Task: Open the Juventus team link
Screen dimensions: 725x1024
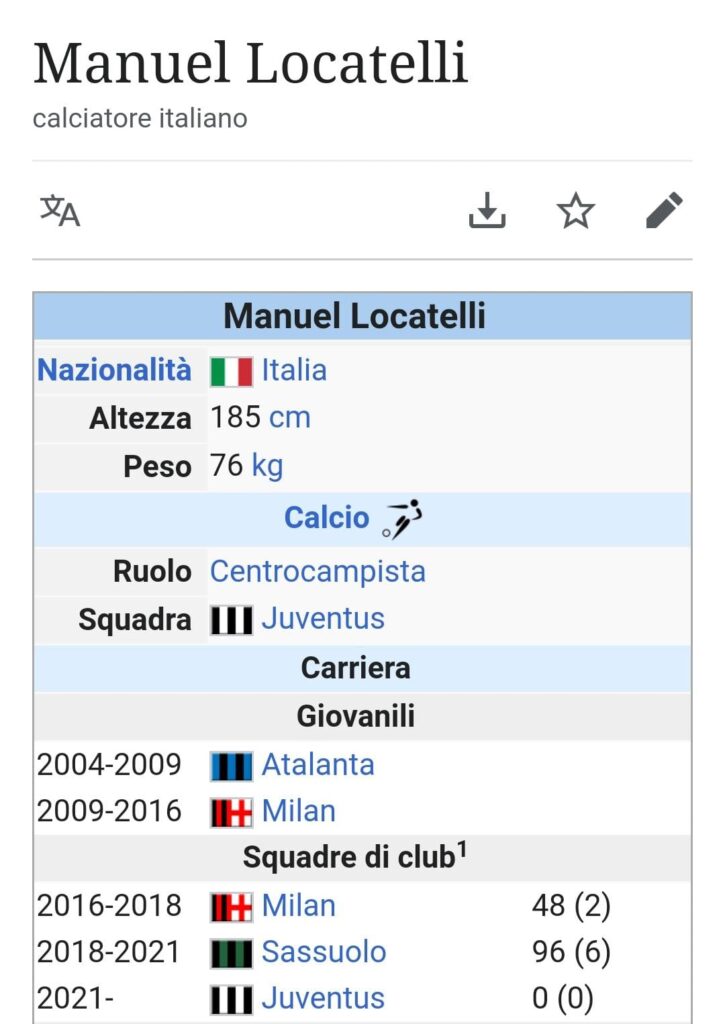Action: 321,618
